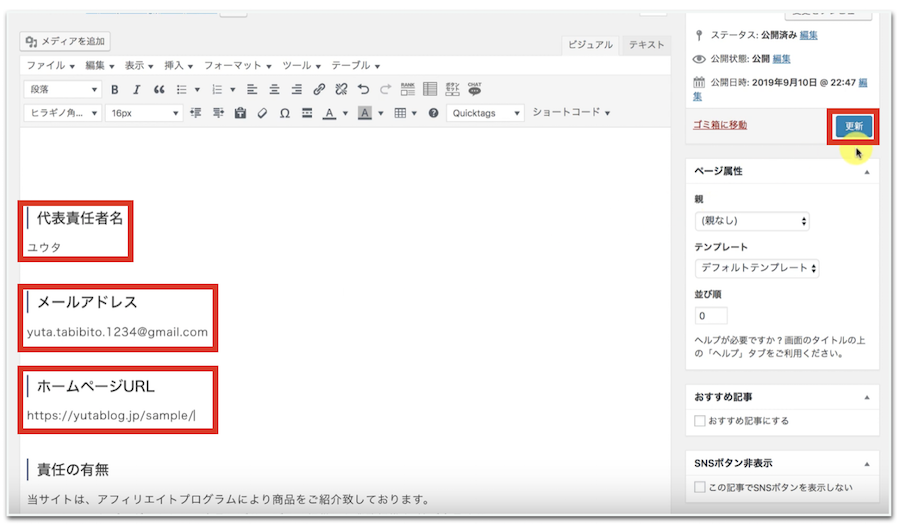This screenshot has width=900, height=528.
Task: Toggle bold formatting in the editor toolbar
Action: [114, 89]
